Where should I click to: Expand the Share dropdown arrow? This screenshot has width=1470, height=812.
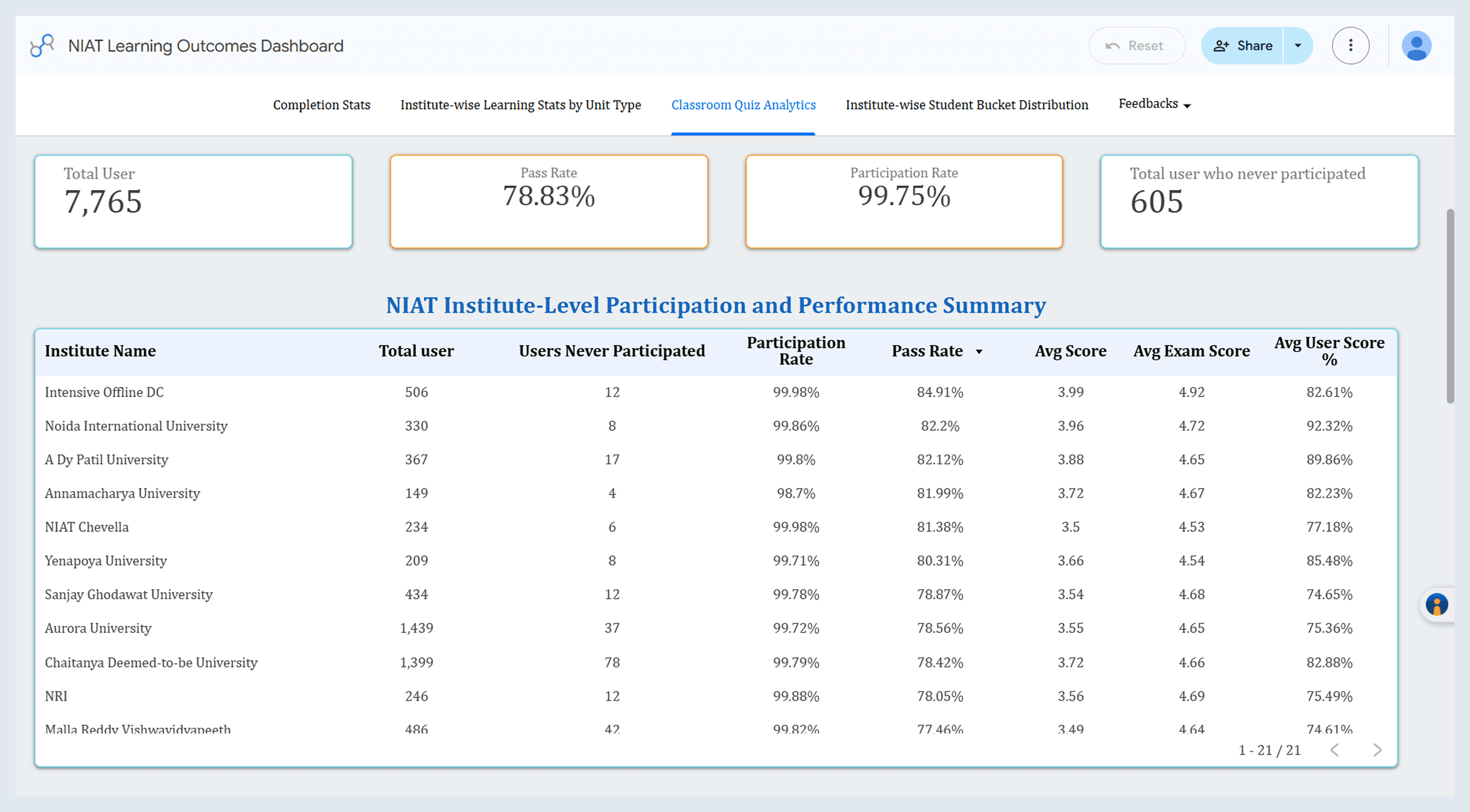[1298, 46]
